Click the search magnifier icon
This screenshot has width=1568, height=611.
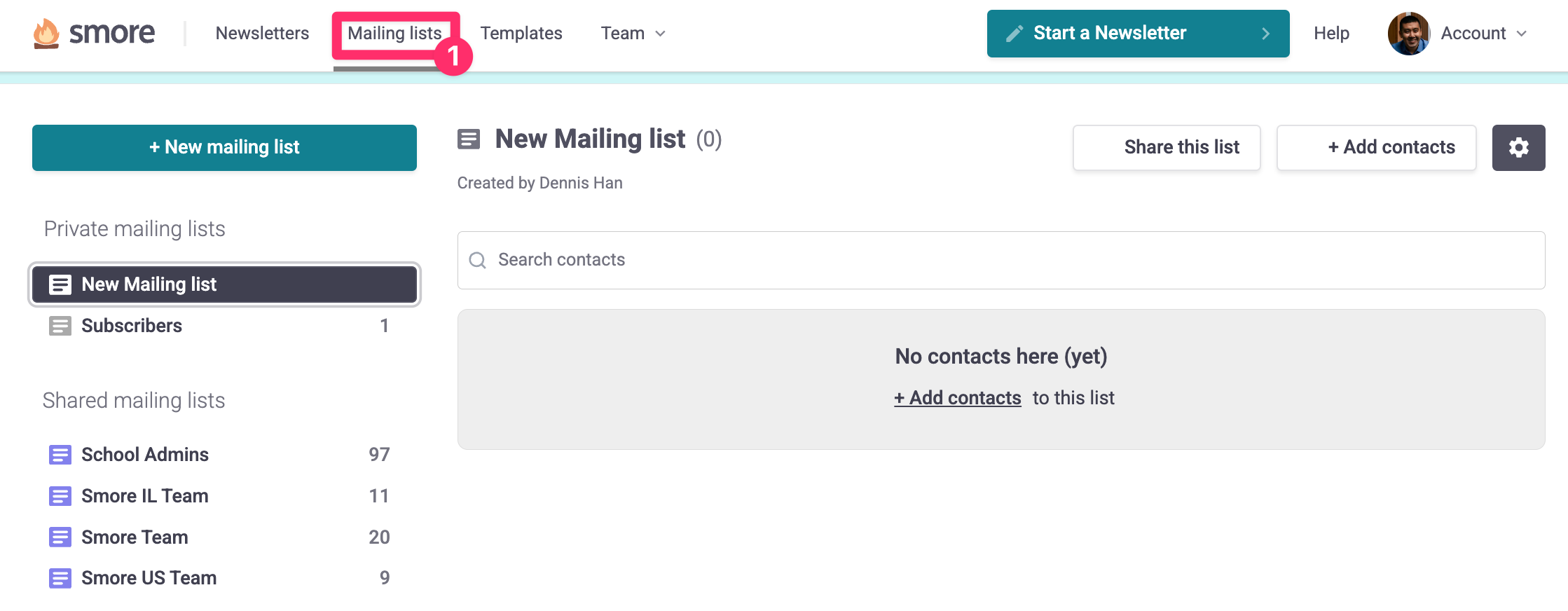coord(478,260)
